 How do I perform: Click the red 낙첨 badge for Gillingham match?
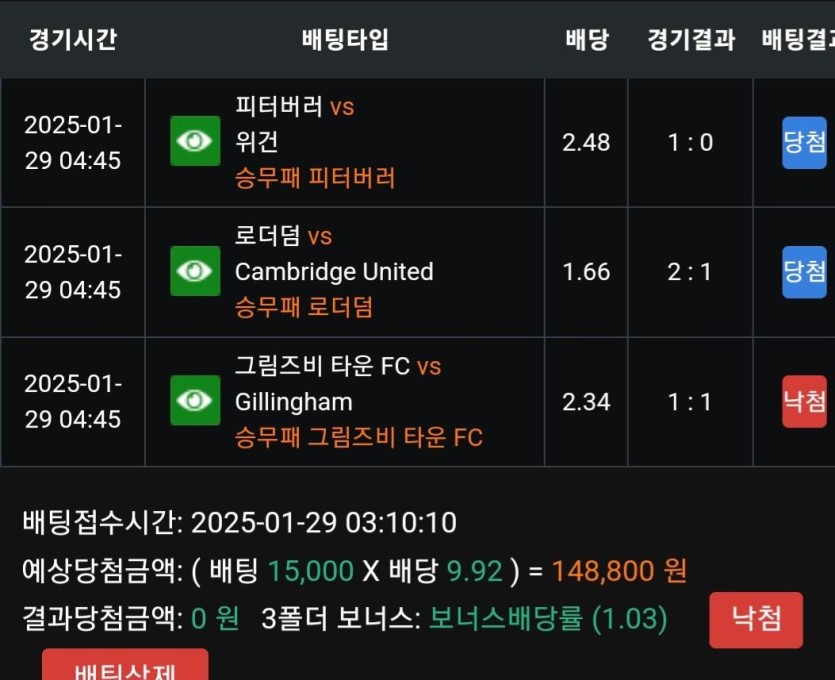click(804, 402)
